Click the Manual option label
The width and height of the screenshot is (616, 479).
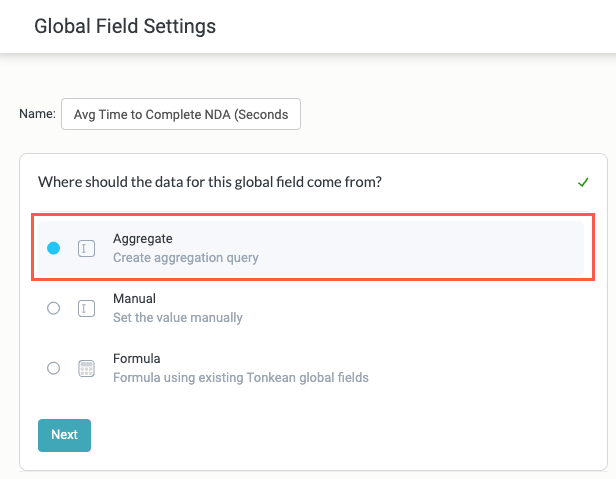(x=134, y=299)
